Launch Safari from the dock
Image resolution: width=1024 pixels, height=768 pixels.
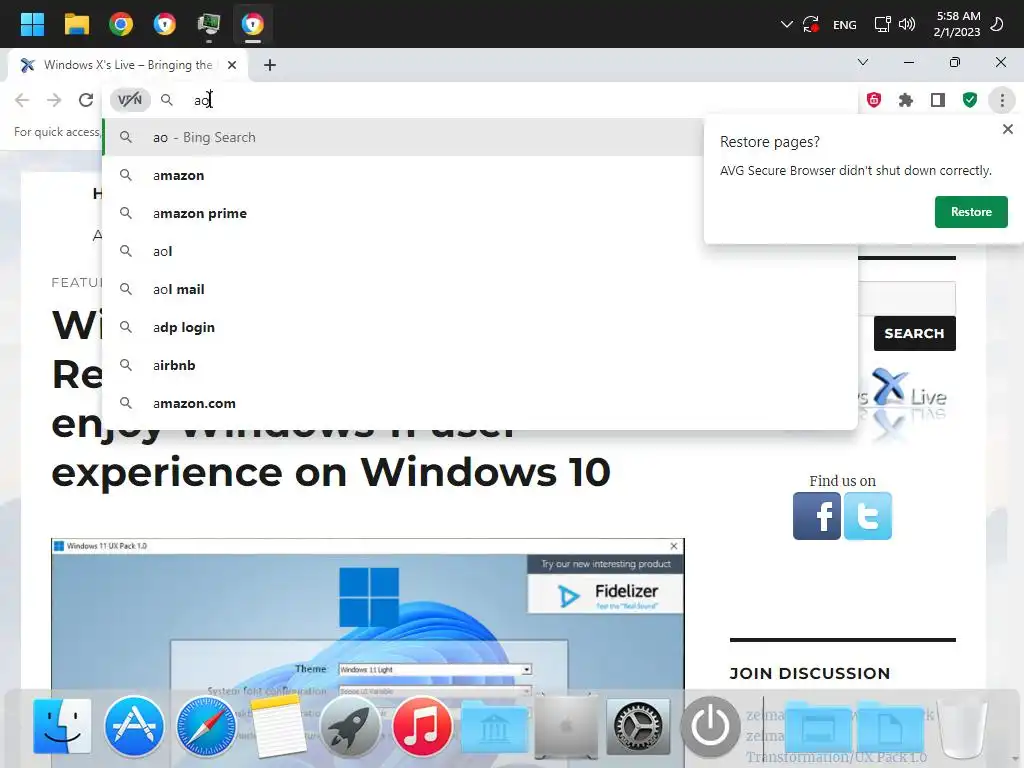[x=206, y=726]
